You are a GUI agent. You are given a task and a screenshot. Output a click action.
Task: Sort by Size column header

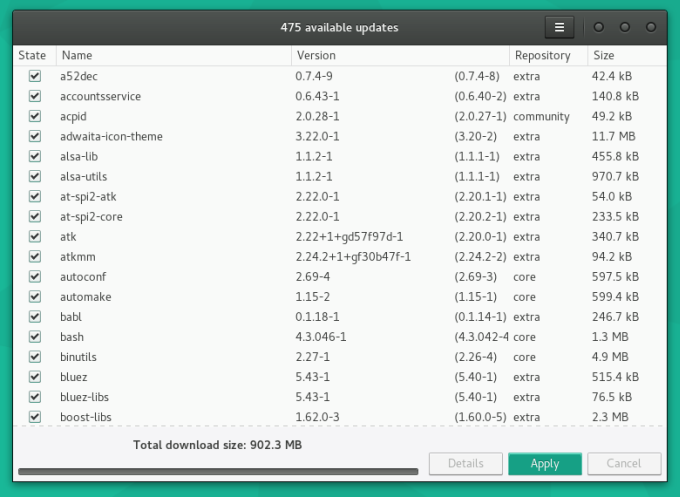click(x=604, y=56)
